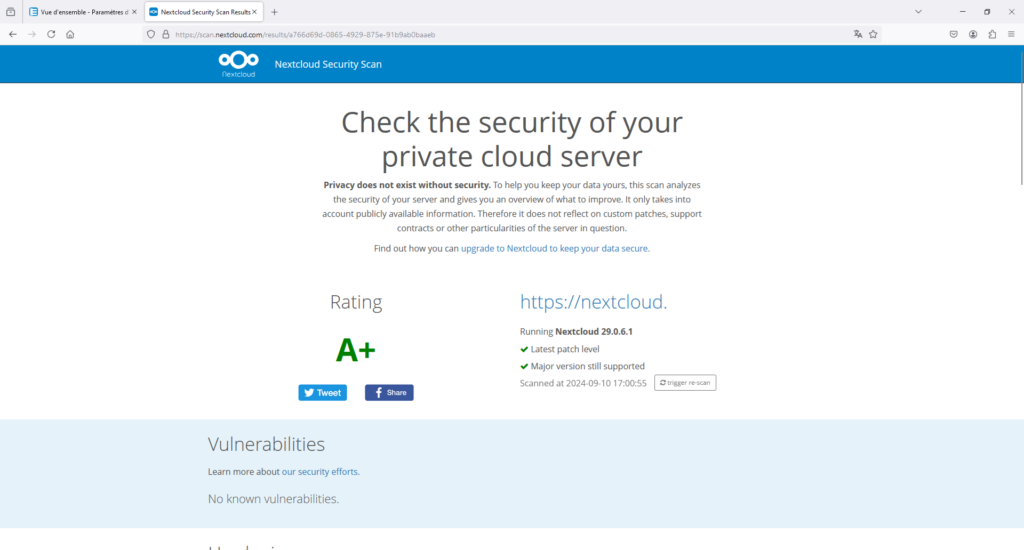Image resolution: width=1024 pixels, height=550 pixels.
Task: Close the Vue d'ensemble tab
Action: (x=135, y=12)
